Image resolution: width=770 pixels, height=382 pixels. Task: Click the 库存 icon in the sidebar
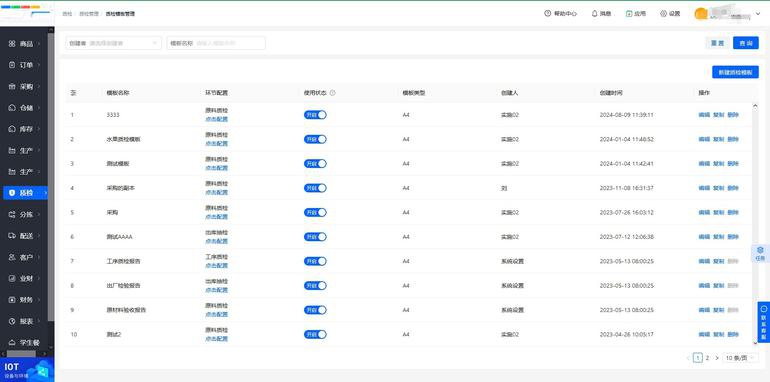point(12,129)
